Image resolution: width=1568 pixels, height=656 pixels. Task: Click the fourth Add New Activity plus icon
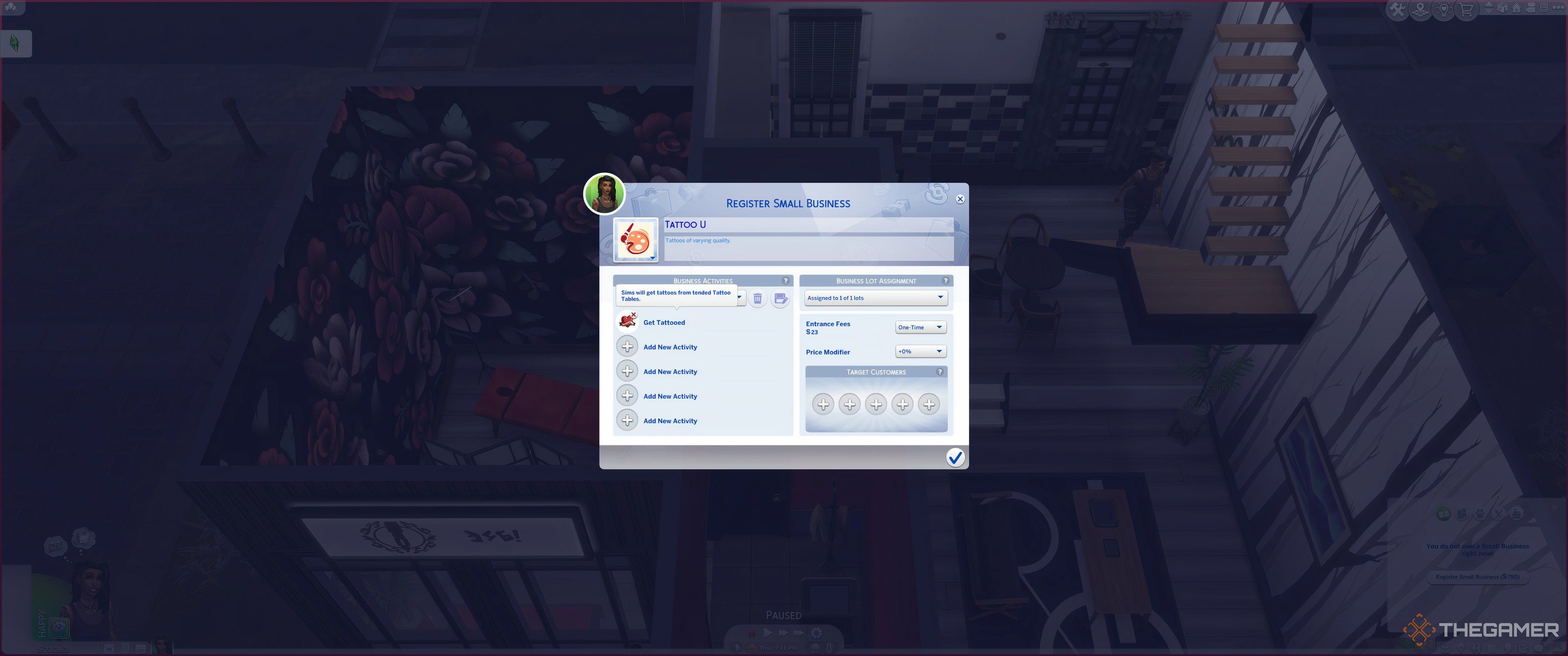coord(627,420)
